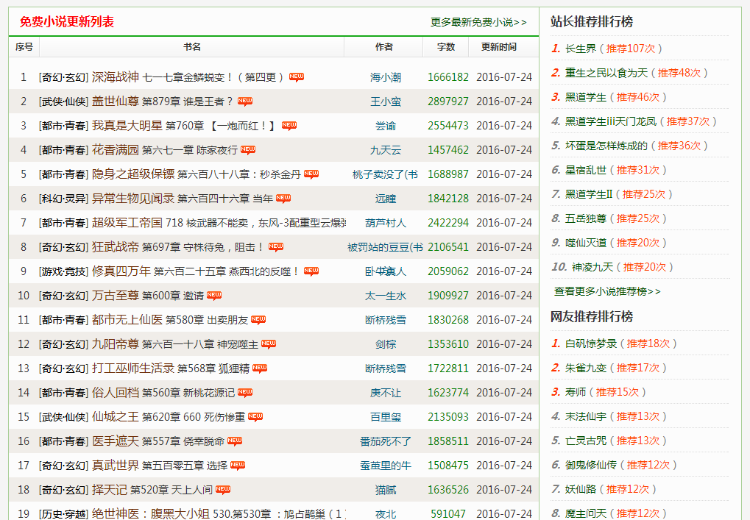Click the NEW badge beside 仙城之王
The width and height of the screenshot is (750, 520).
255,417
